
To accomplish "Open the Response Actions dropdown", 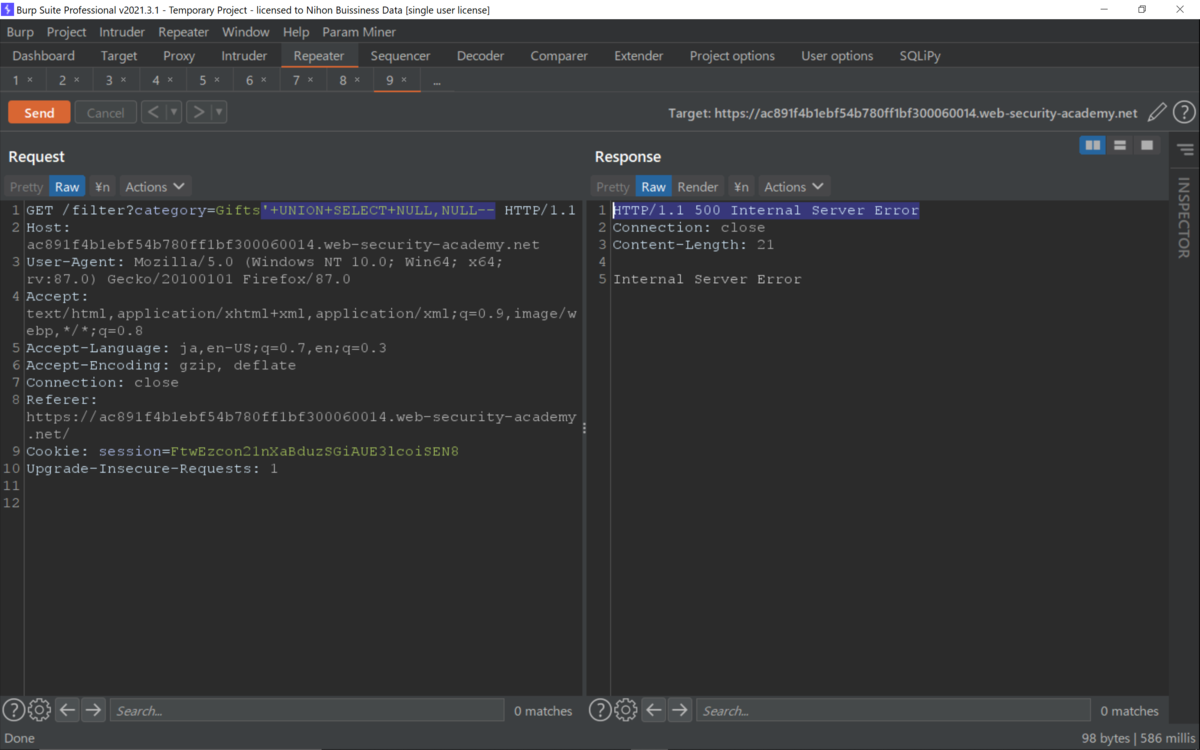I will pos(794,187).
